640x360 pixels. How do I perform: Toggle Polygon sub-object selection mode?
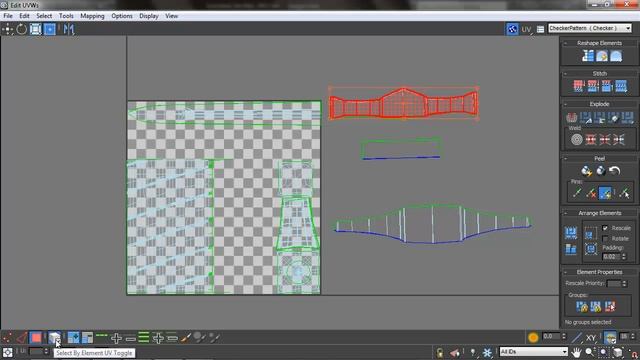click(36, 338)
